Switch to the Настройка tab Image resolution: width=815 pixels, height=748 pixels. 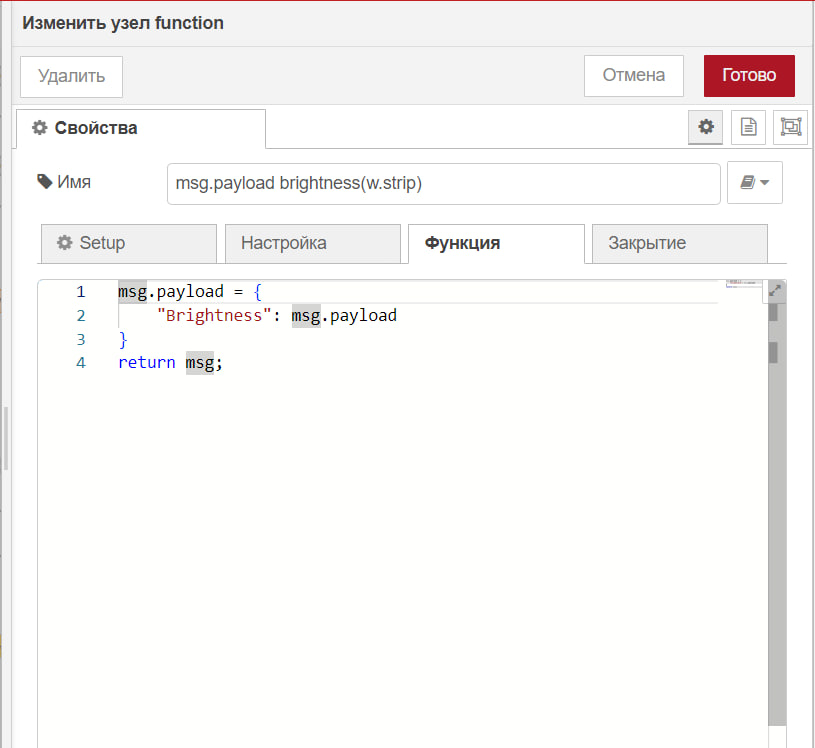point(312,243)
